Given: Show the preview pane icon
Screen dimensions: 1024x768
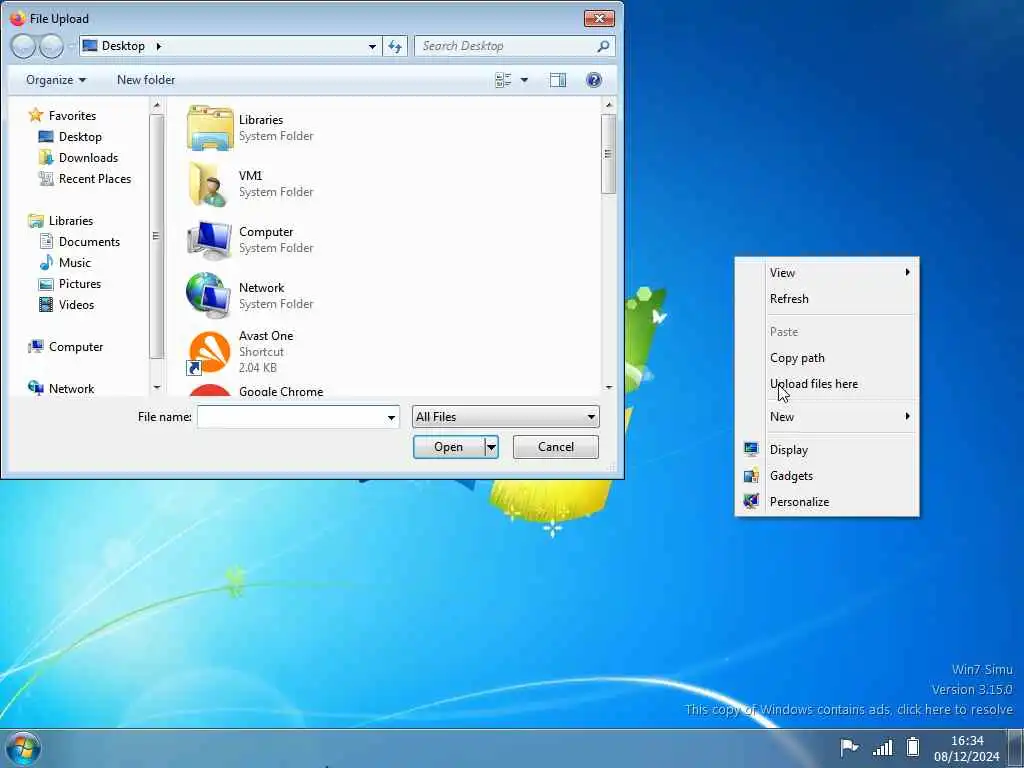Looking at the screenshot, I should coord(558,80).
